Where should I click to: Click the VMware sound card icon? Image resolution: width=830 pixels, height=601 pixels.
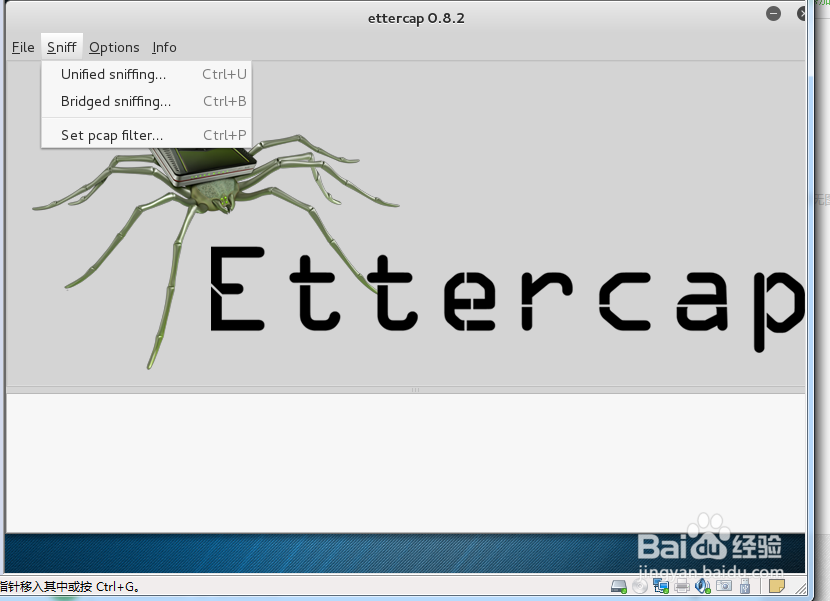(x=703, y=586)
